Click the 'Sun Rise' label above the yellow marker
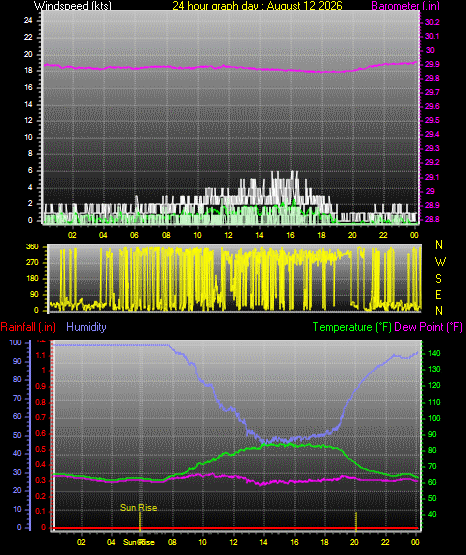The image size is (466, 555). [138, 508]
